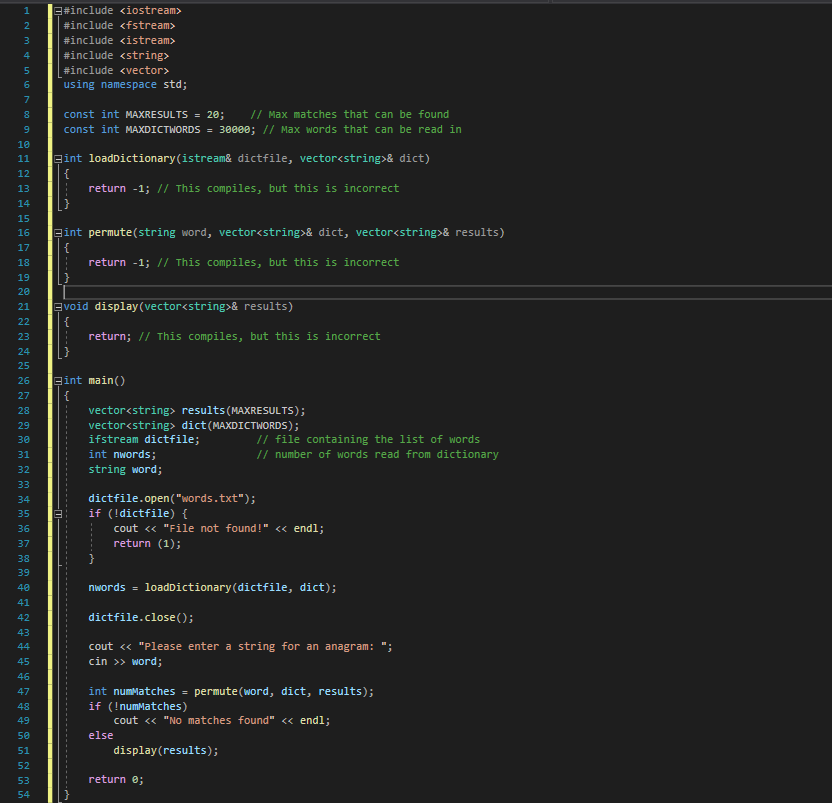Click the #include <fstream> line

pos(119,25)
